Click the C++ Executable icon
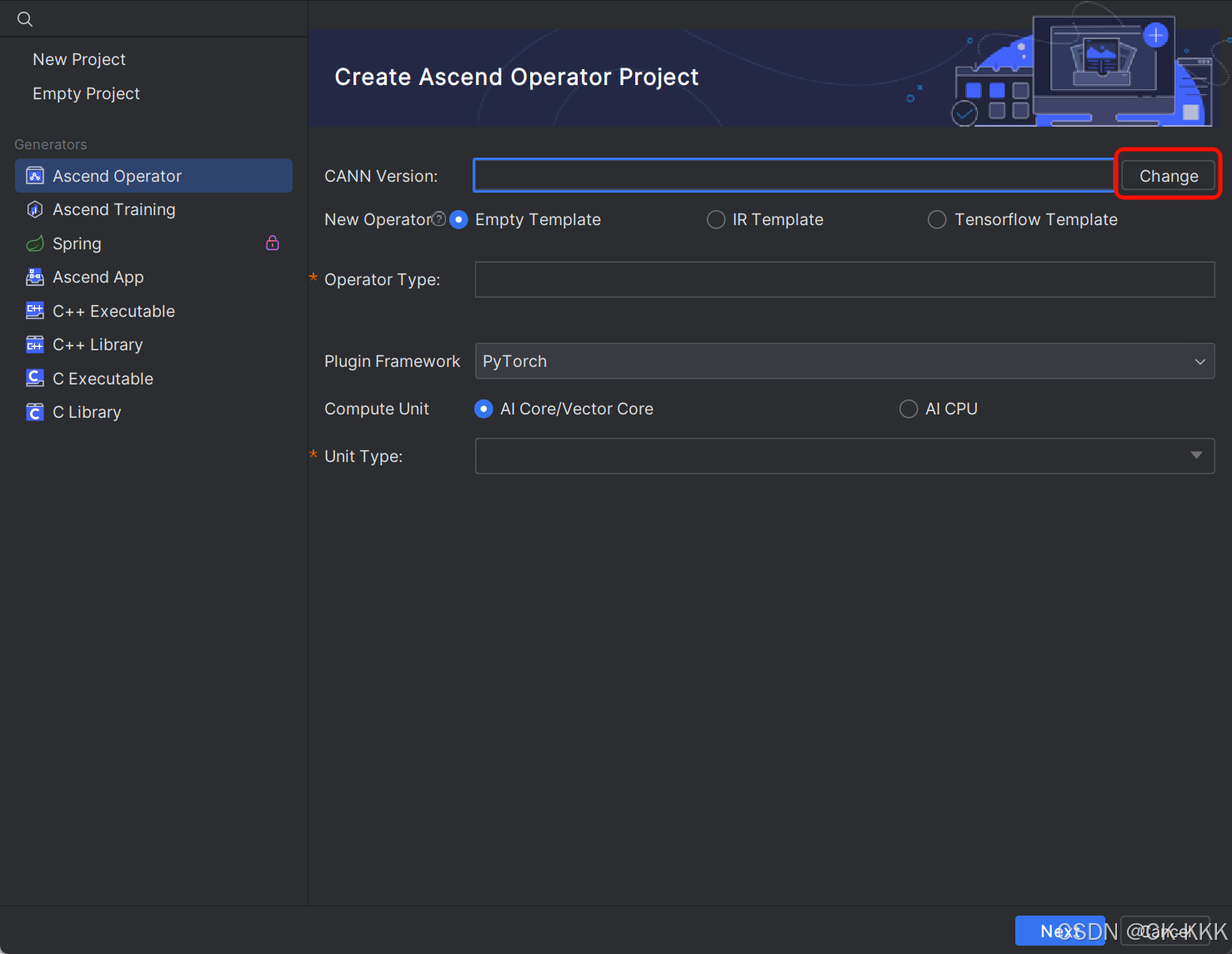Image resolution: width=1232 pixels, height=954 pixels. pos(35,311)
